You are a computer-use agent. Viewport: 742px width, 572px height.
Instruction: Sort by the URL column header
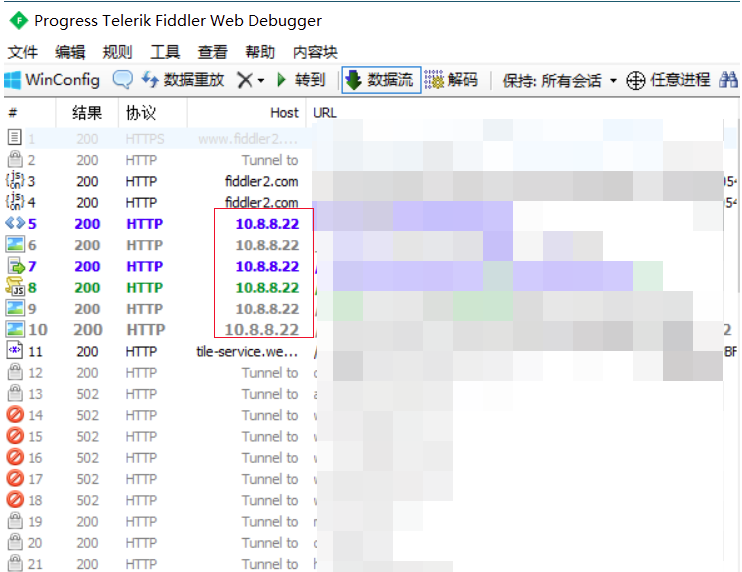325,113
